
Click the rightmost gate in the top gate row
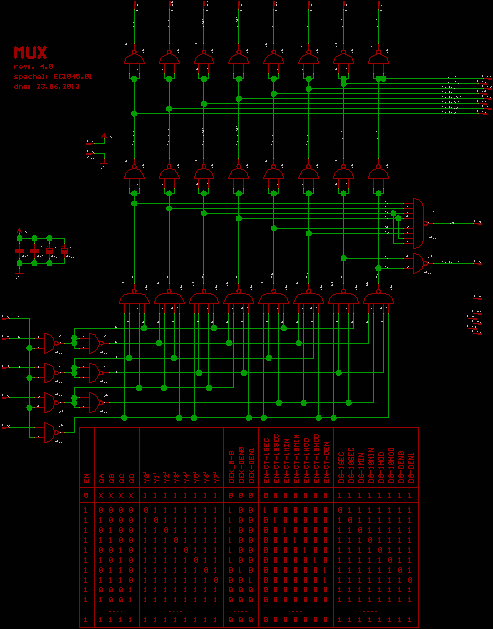click(378, 59)
